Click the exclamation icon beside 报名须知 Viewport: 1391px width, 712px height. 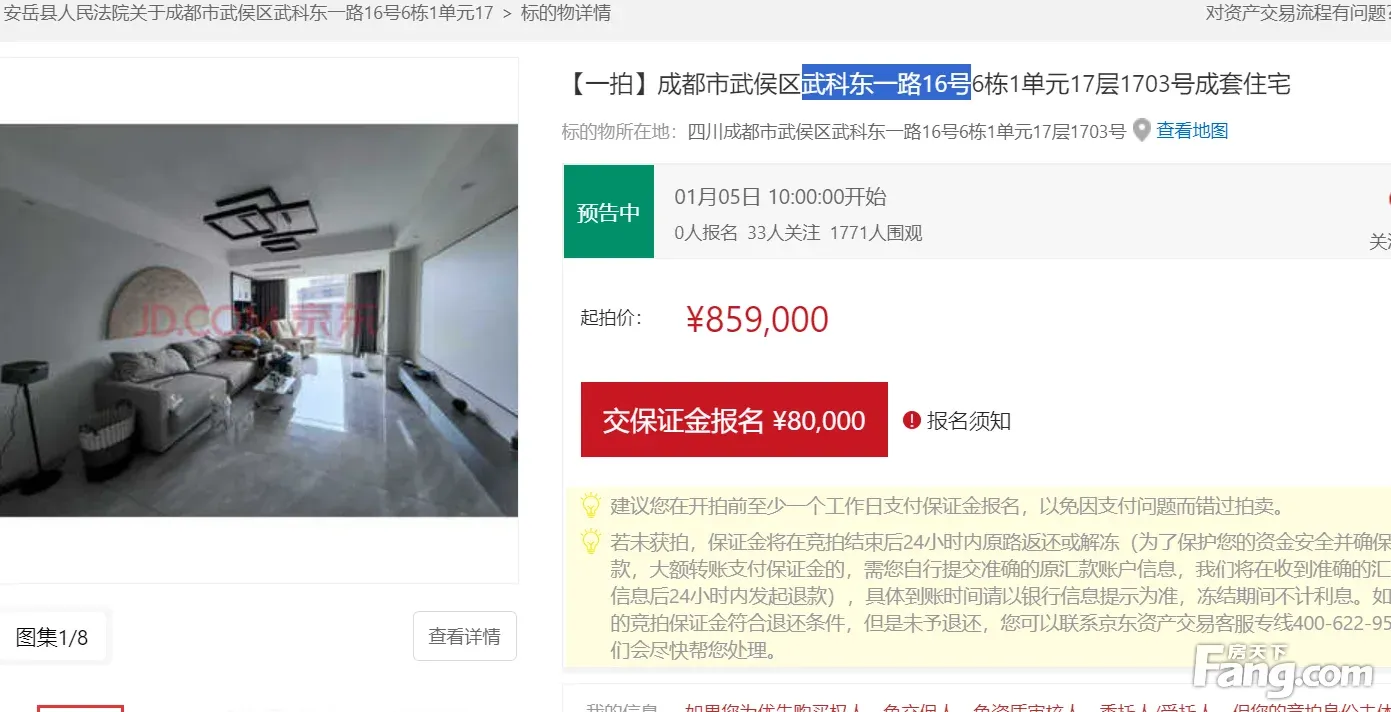click(911, 421)
